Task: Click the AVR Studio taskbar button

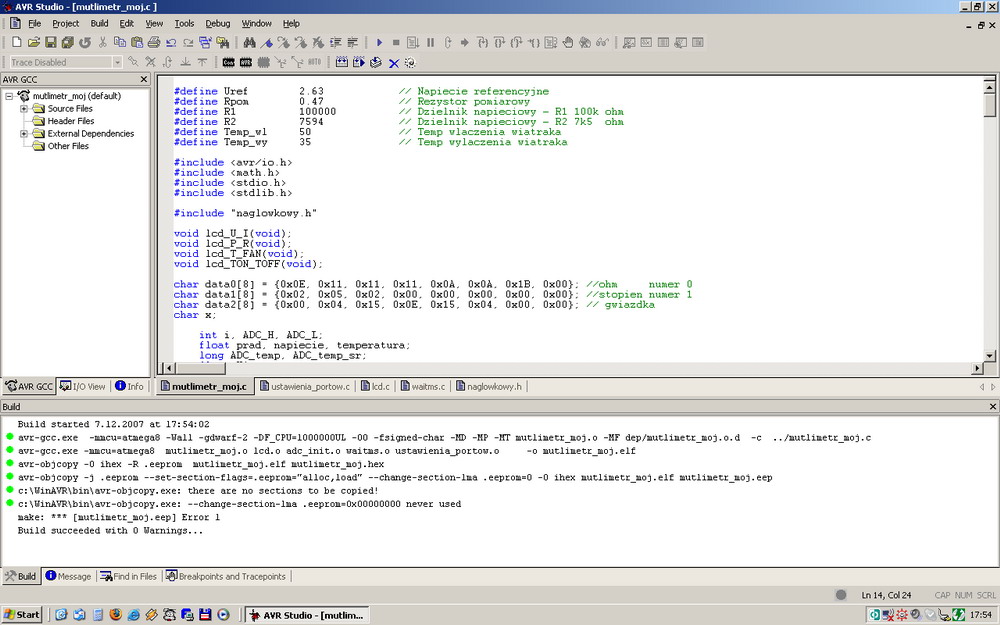Action: pos(308,615)
